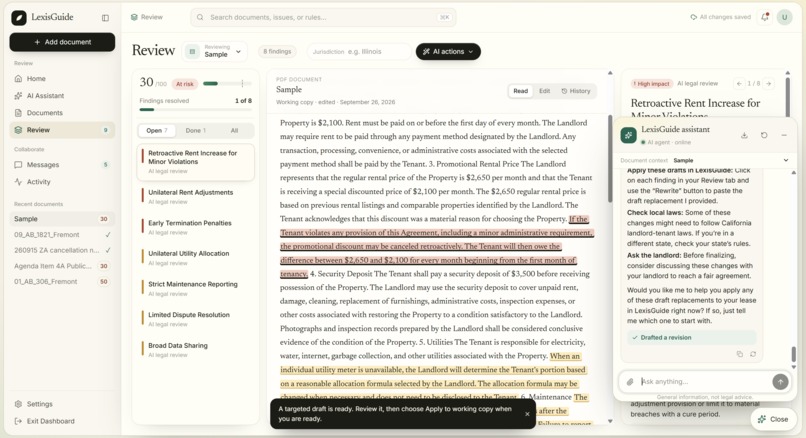Viewport: 806px width, 438px height.
Task: Open the Strict Maintenance Reporting finding
Action: [x=195, y=288]
